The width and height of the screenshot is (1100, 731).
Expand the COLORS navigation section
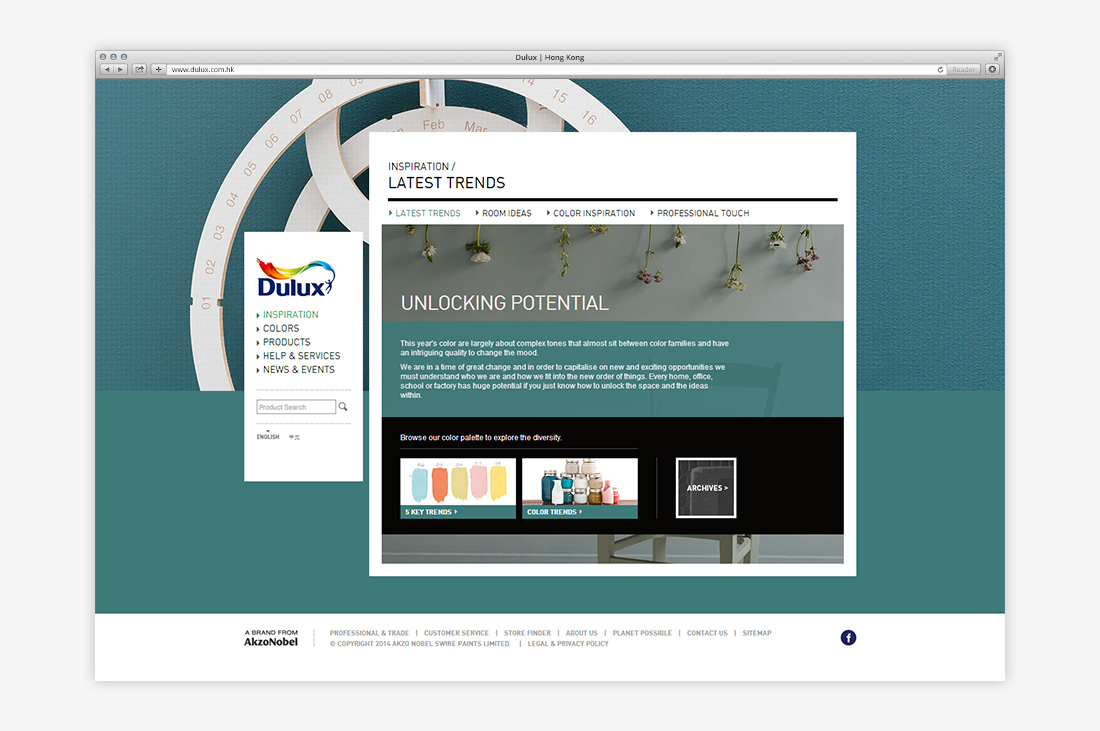pyautogui.click(x=281, y=328)
